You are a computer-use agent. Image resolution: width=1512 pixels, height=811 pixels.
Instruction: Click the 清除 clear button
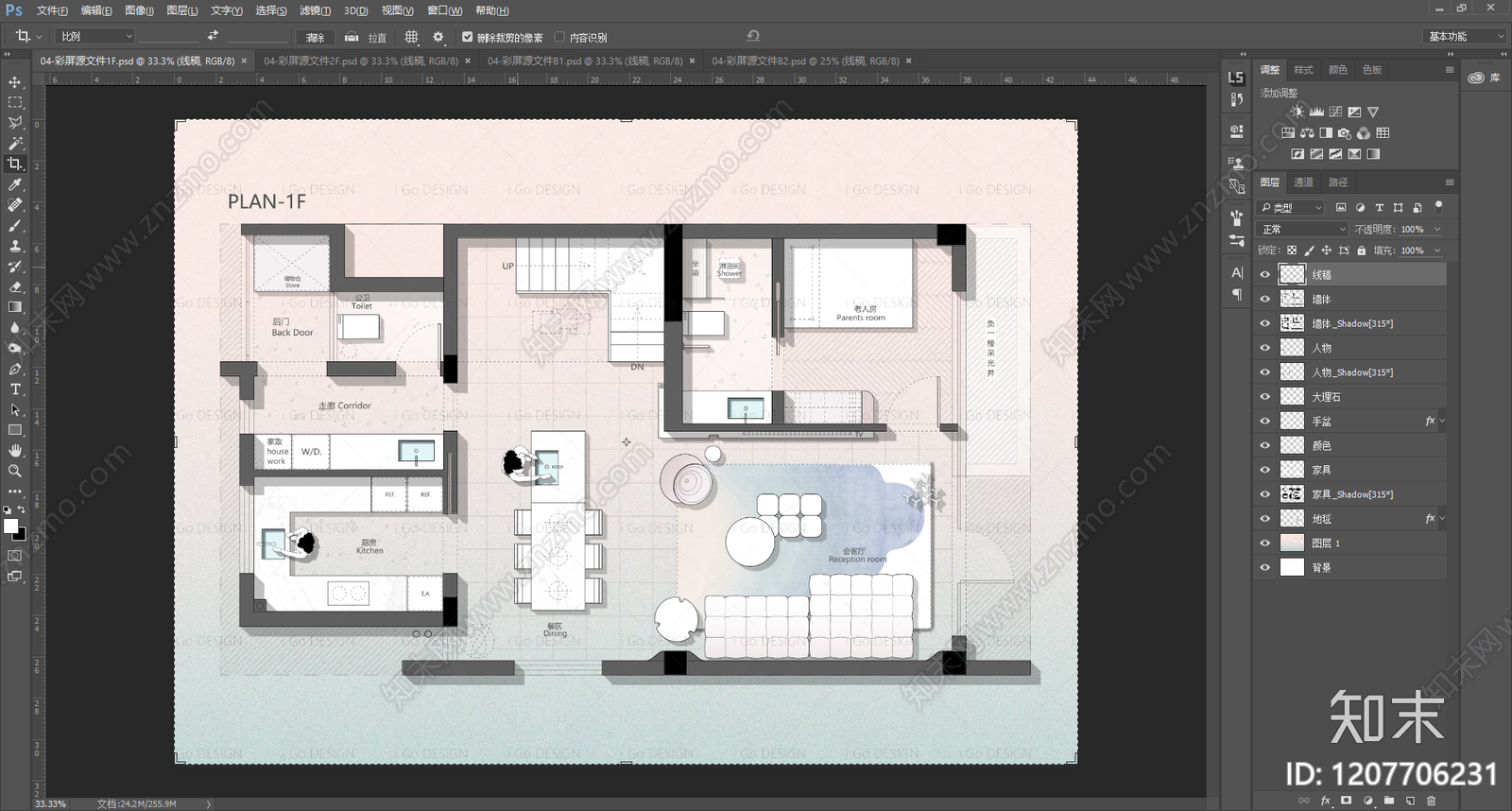click(x=315, y=37)
